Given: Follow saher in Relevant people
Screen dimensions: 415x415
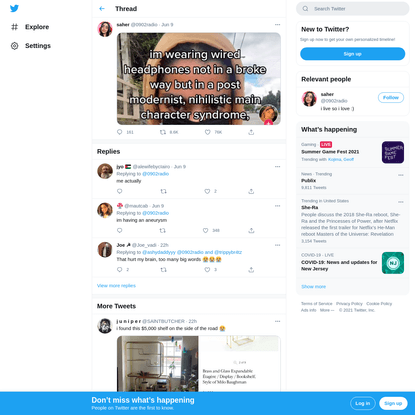Looking at the screenshot, I should tap(391, 98).
